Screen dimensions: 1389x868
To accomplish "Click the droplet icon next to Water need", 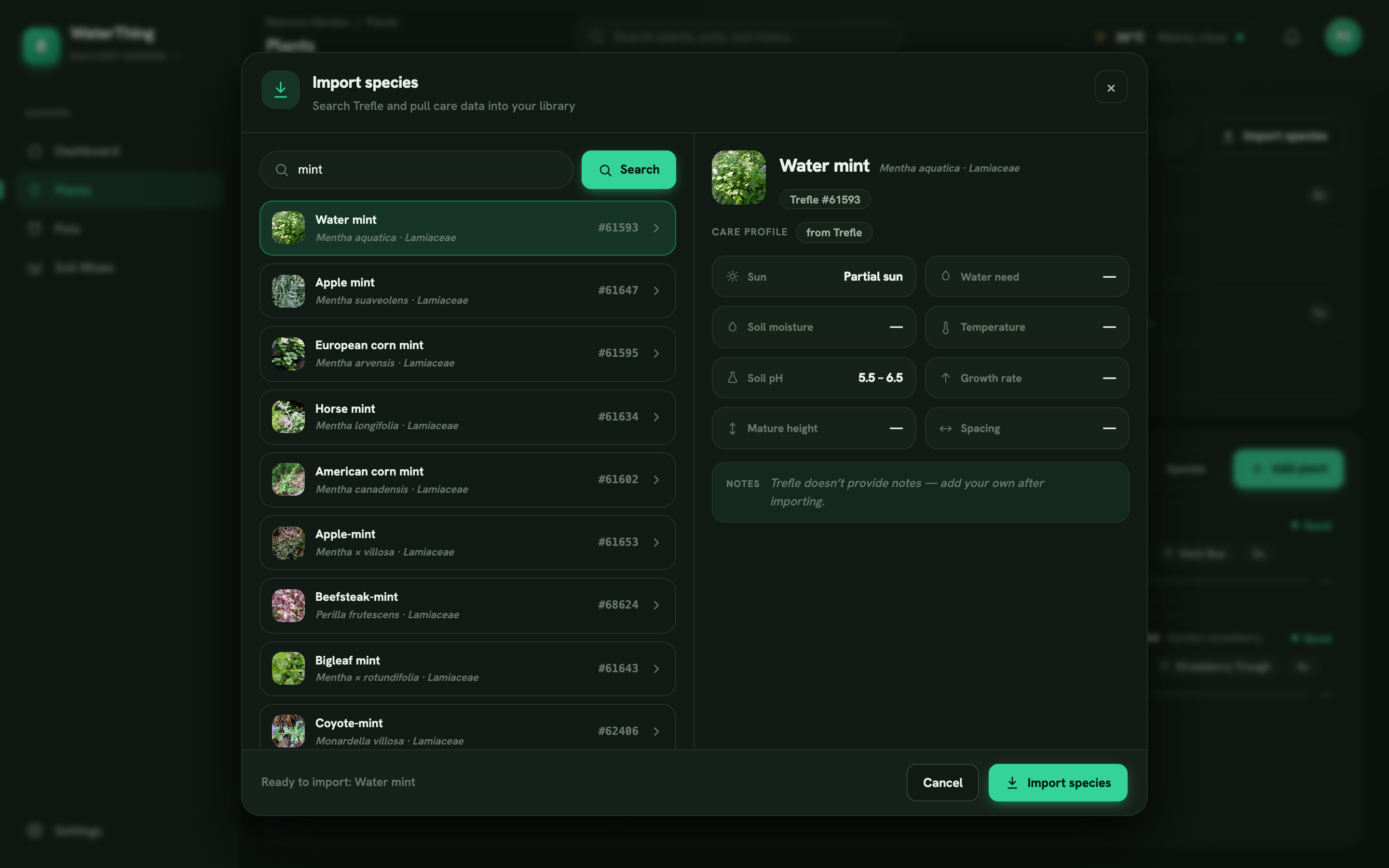I will coord(945,276).
